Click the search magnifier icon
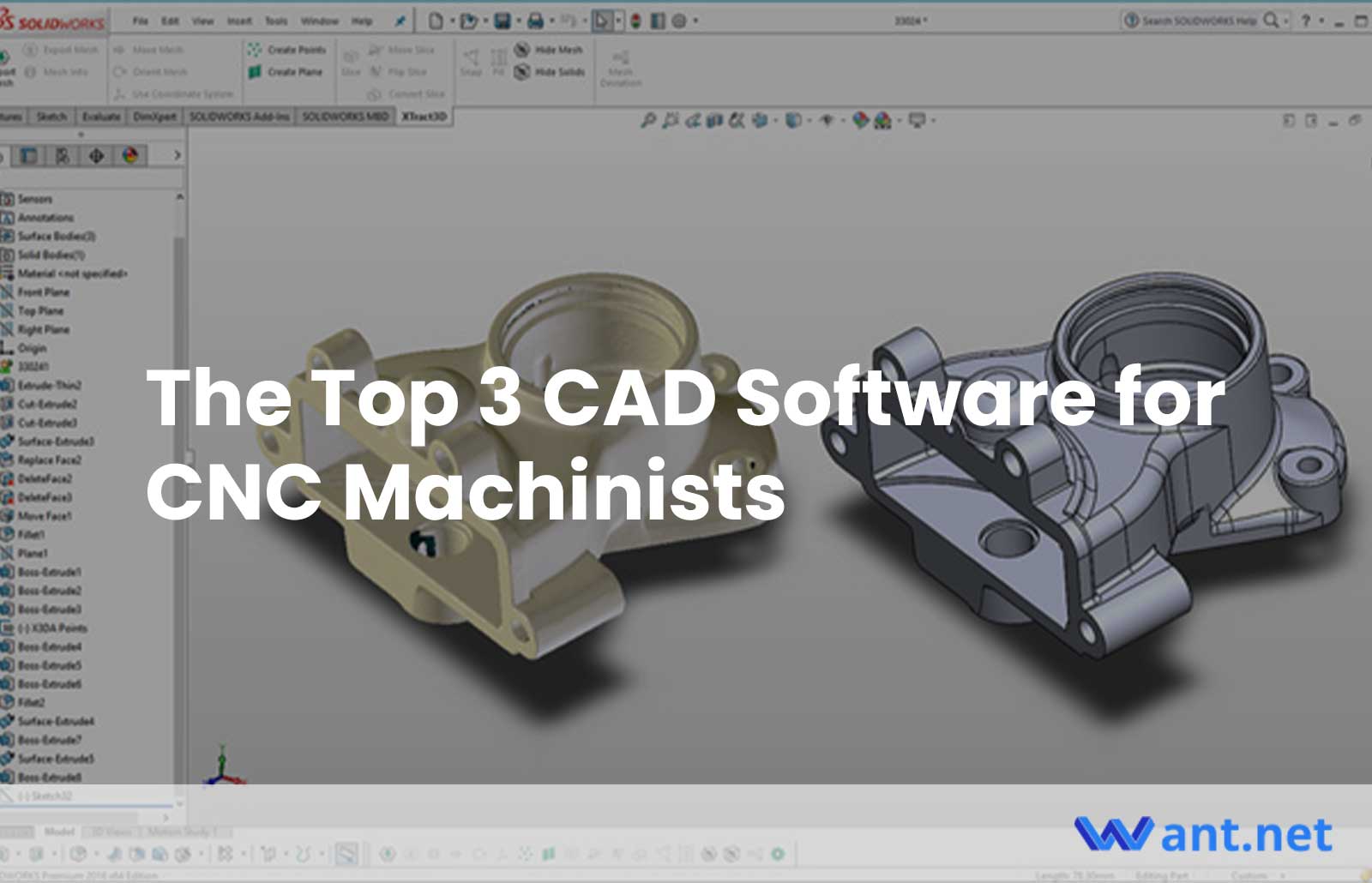 [1271, 21]
